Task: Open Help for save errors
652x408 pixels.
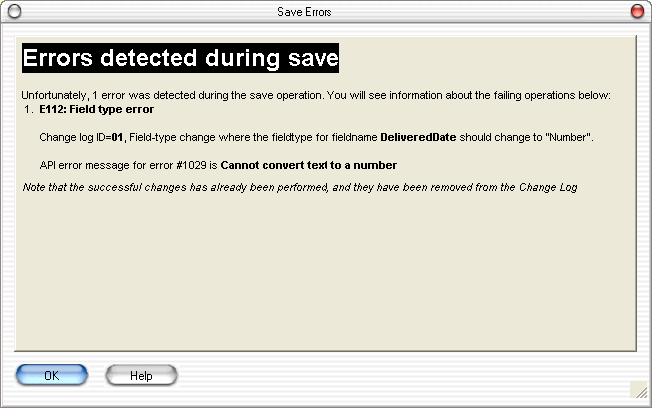Action: point(141,375)
